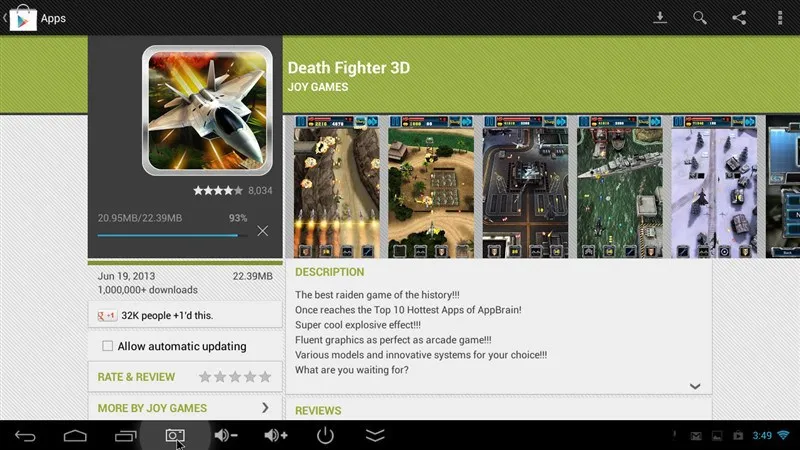800x450 pixels.
Task: Take a screenshot with the camera icon
Action: 175,435
